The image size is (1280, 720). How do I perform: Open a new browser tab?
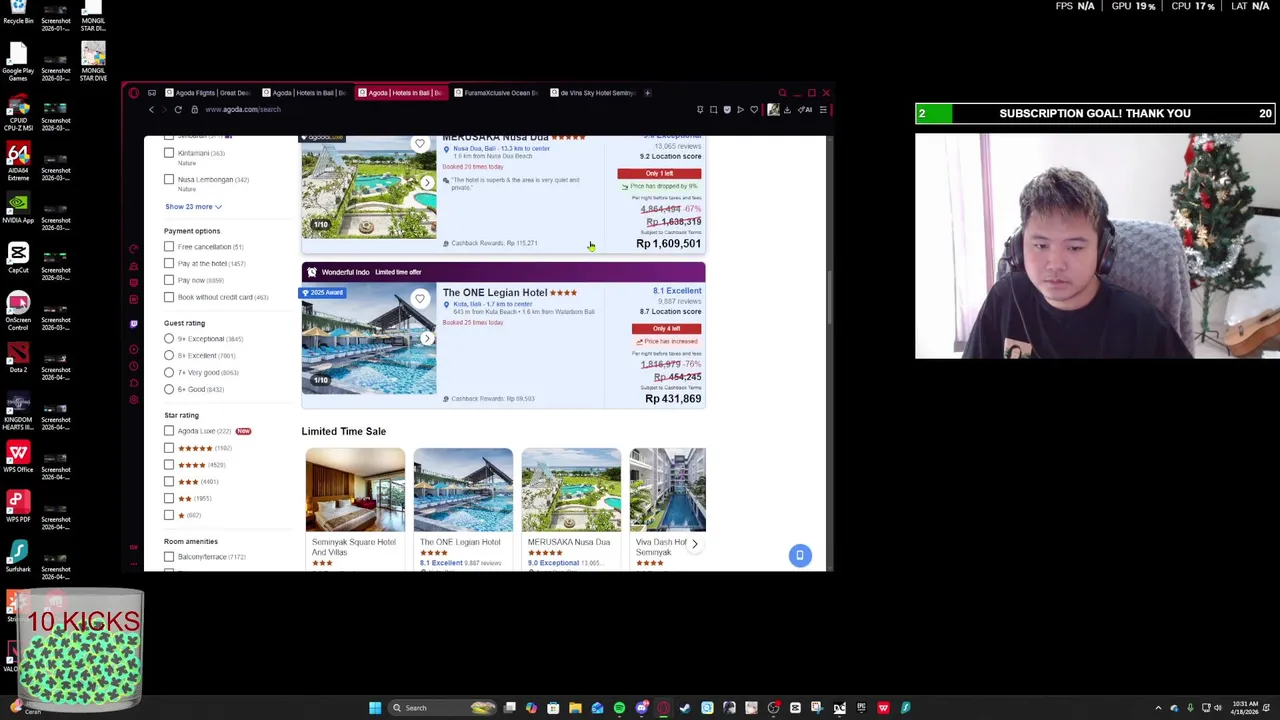[647, 93]
